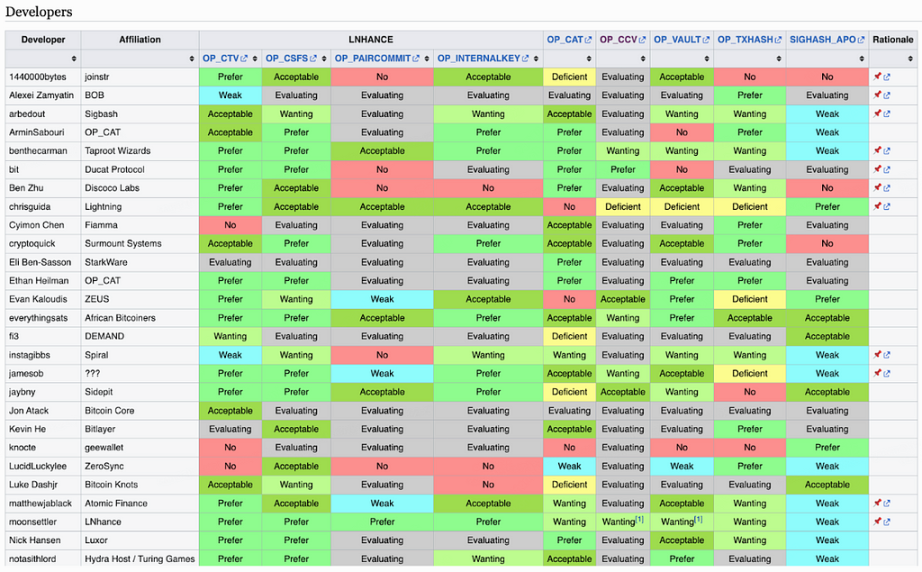The image size is (922, 572).
Task: Click the sort arrow beside OP_PAIRCOMMIT
Action: point(425,59)
